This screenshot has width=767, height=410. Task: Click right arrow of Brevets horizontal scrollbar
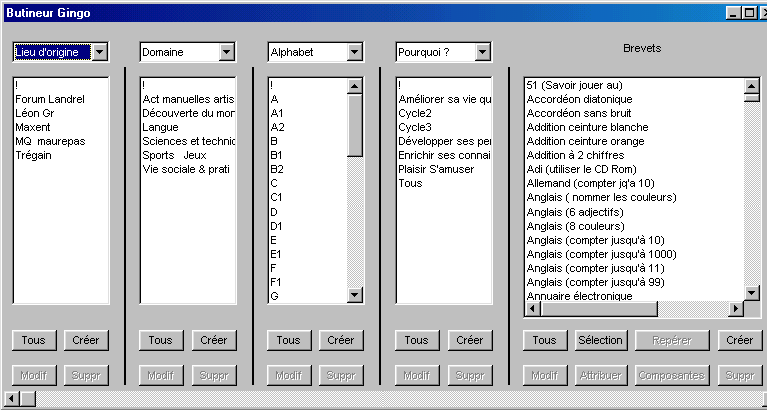(737, 309)
